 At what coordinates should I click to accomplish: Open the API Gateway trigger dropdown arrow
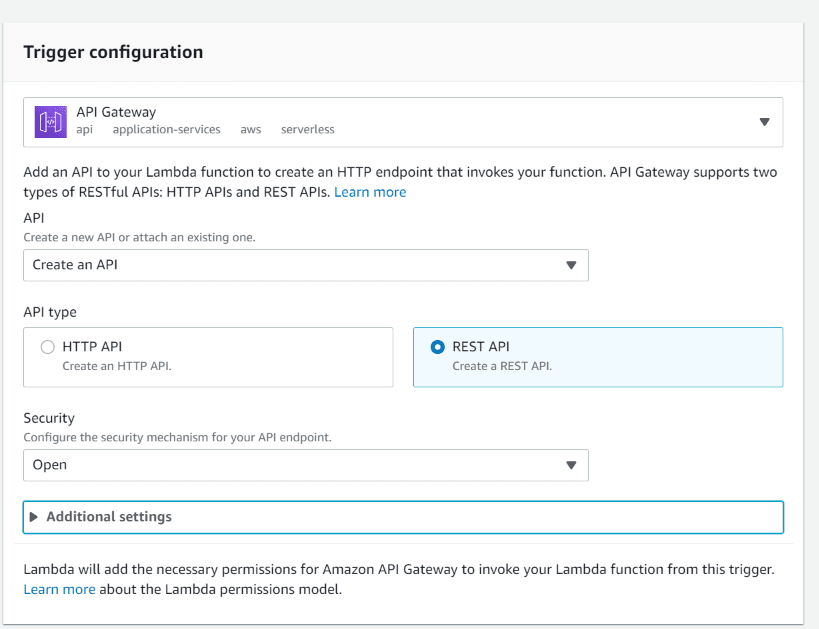[x=764, y=122]
